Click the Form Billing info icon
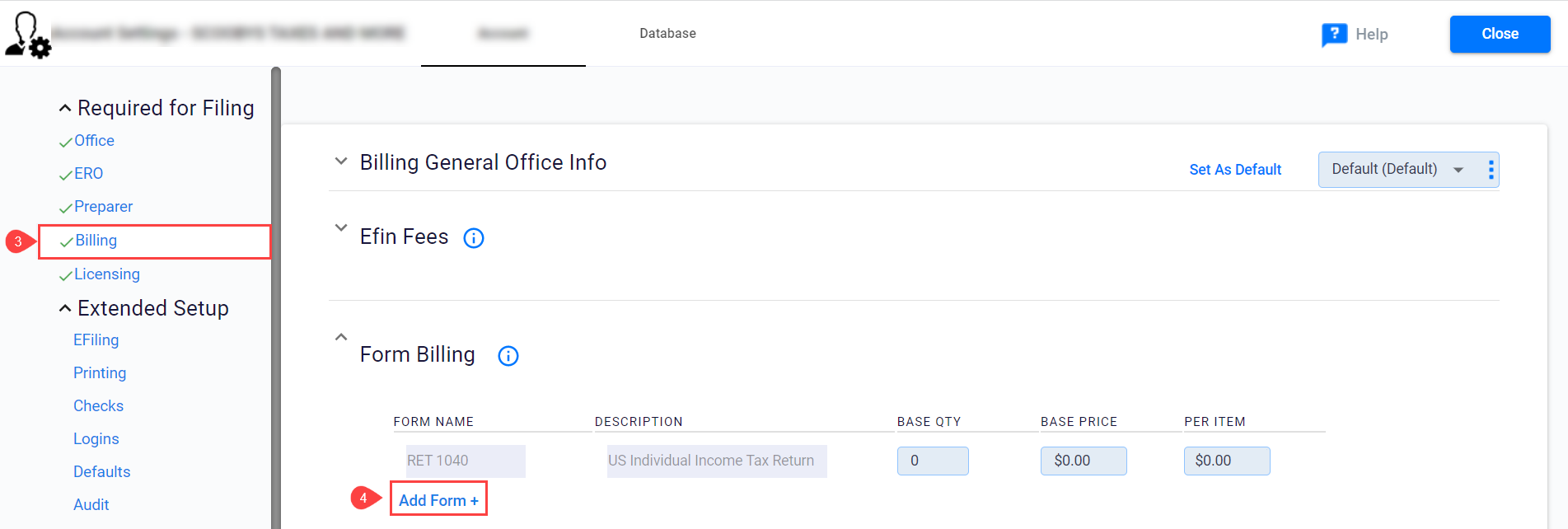This screenshot has height=529, width=1568. [x=508, y=356]
